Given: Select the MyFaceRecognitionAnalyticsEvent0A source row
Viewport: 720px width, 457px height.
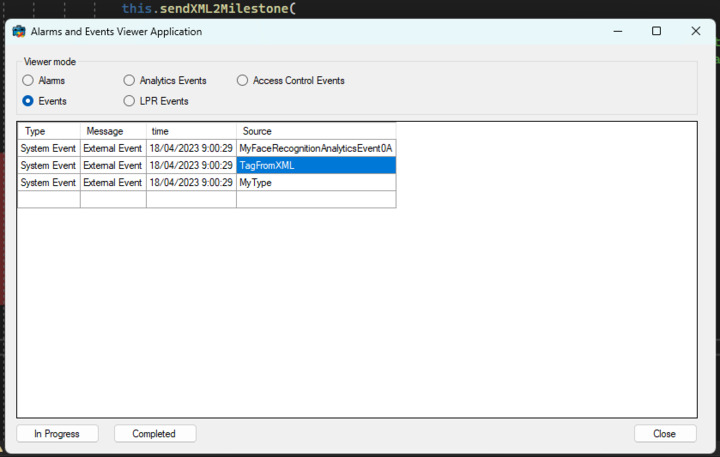Looking at the screenshot, I should (x=315, y=148).
